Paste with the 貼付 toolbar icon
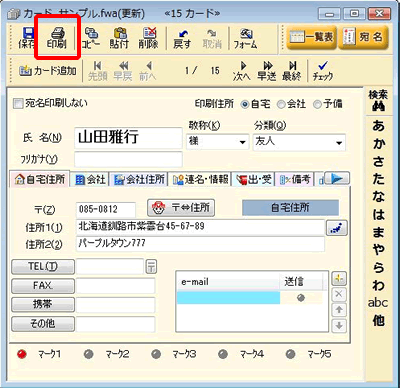Image resolution: width=400 pixels, height=388 pixels. click(119, 38)
